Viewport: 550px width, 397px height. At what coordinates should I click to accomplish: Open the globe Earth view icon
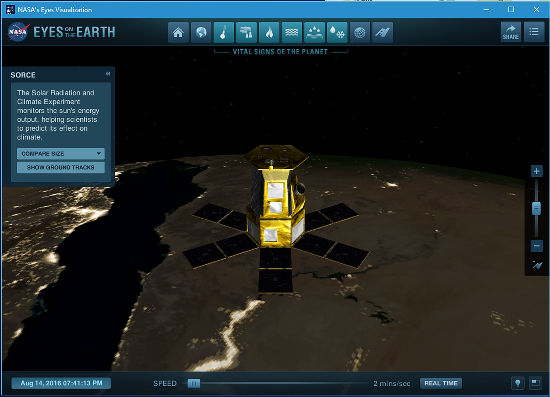click(x=201, y=33)
